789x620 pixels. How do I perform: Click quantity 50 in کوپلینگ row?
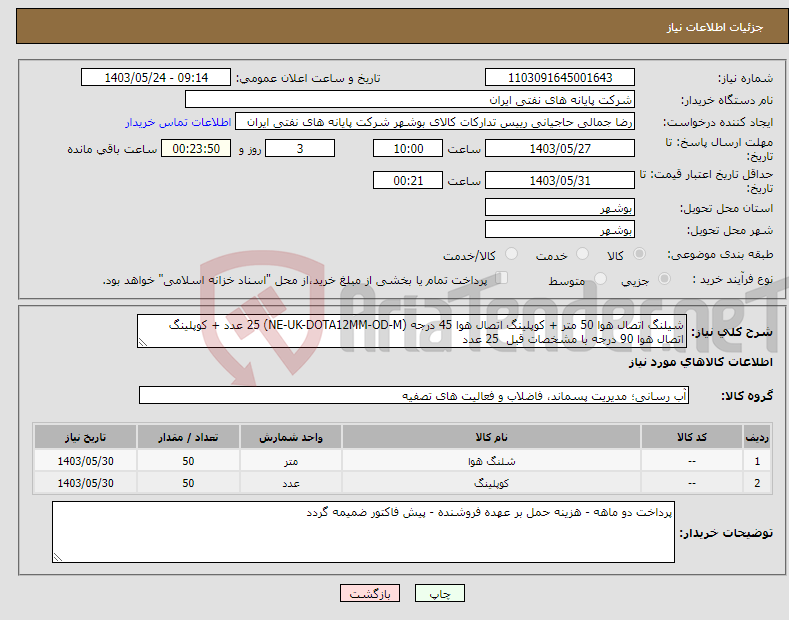[x=188, y=483]
